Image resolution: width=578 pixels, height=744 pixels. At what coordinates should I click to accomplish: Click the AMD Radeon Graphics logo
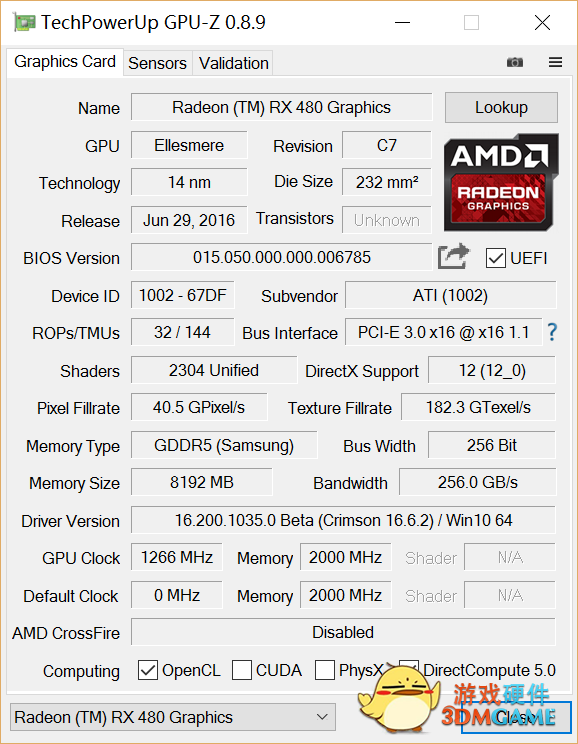pos(501,183)
